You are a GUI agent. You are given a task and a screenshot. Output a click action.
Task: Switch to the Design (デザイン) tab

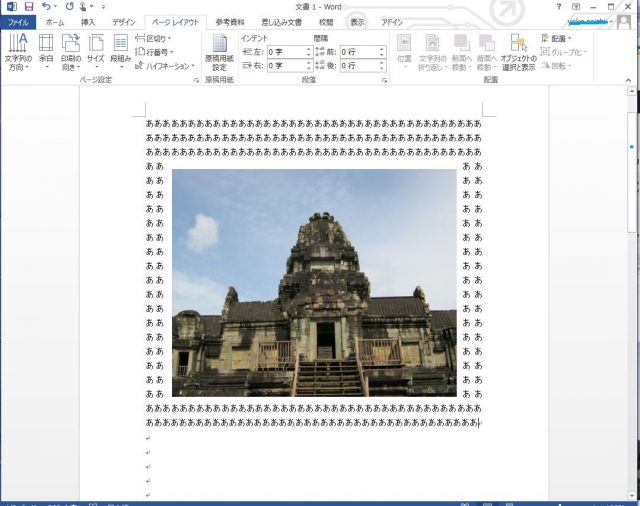(x=124, y=22)
